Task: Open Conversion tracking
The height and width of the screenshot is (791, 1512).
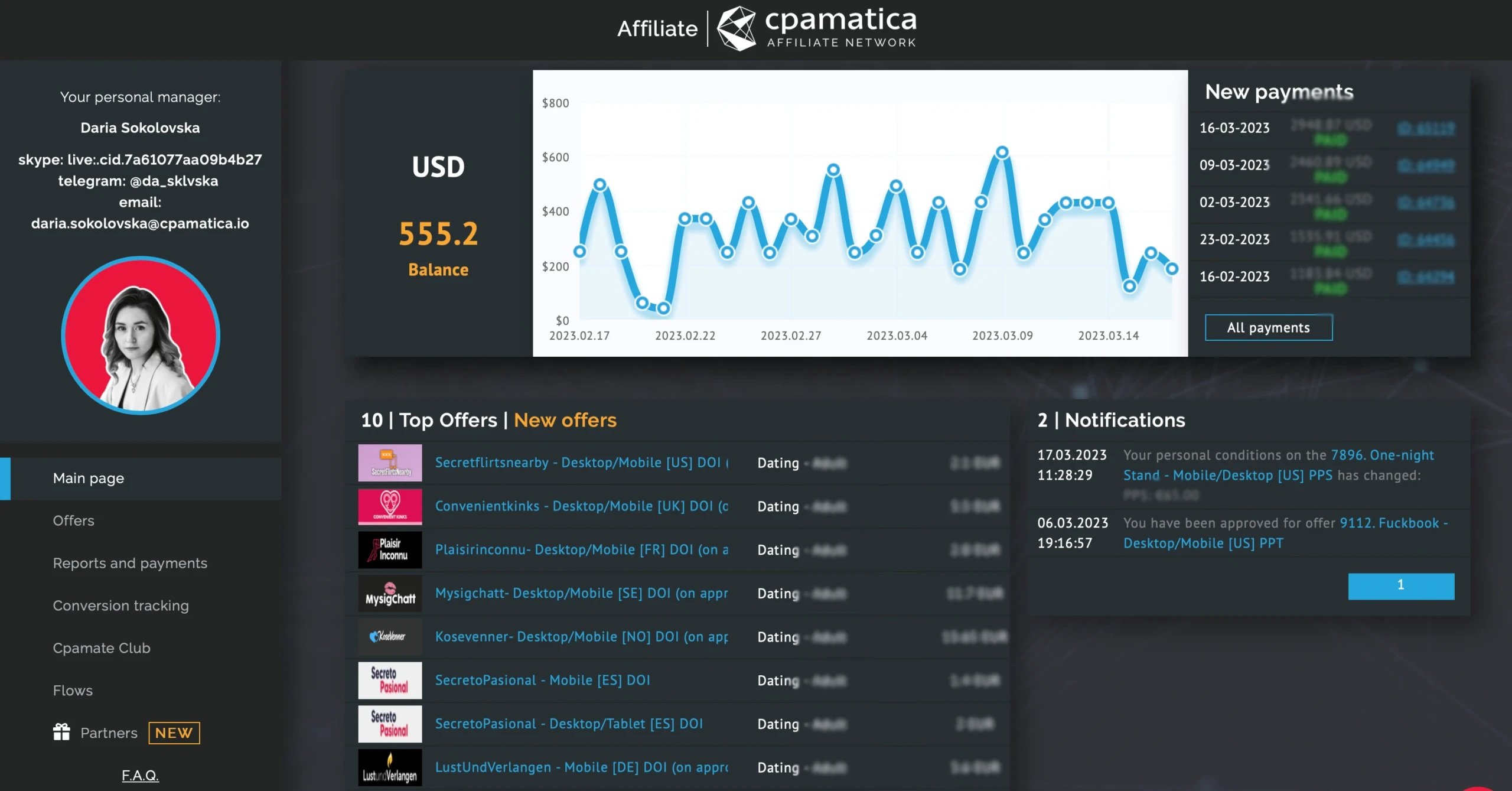Action: click(120, 606)
